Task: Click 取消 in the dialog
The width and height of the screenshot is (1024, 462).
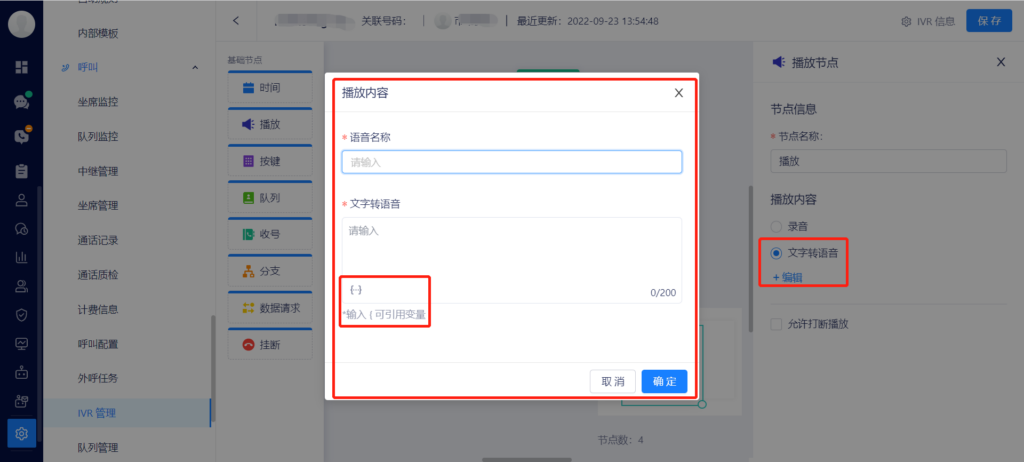Action: coord(613,382)
